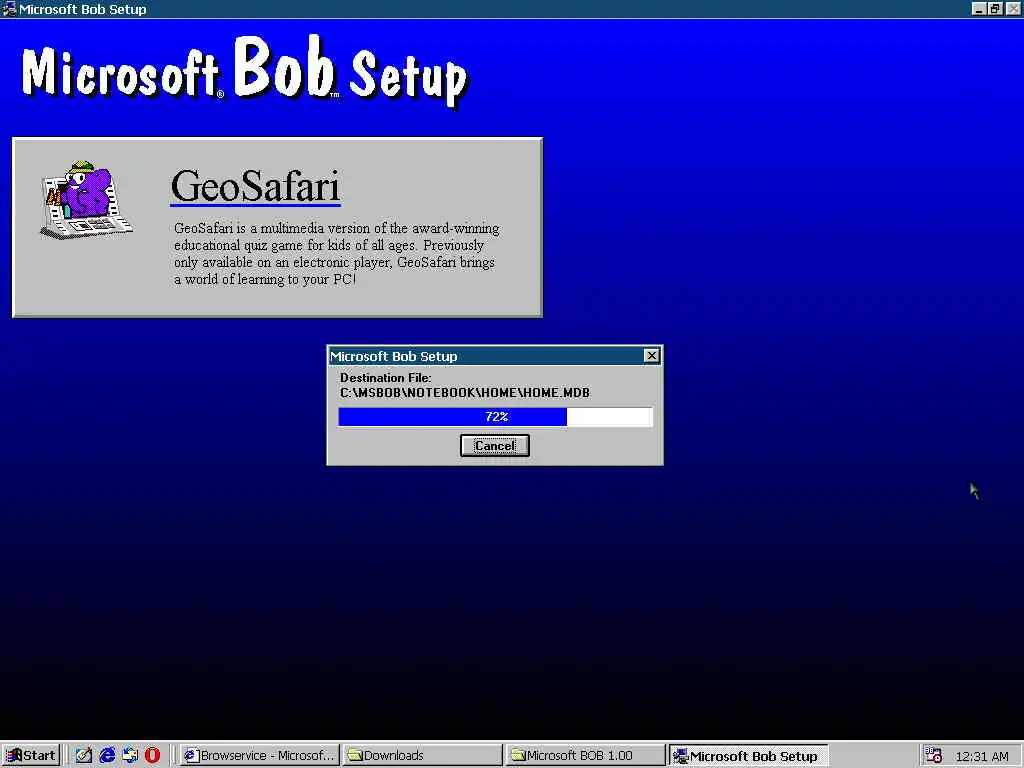Click the destination file path HOME.MDB text
This screenshot has width=1024, height=768.
tap(464, 392)
